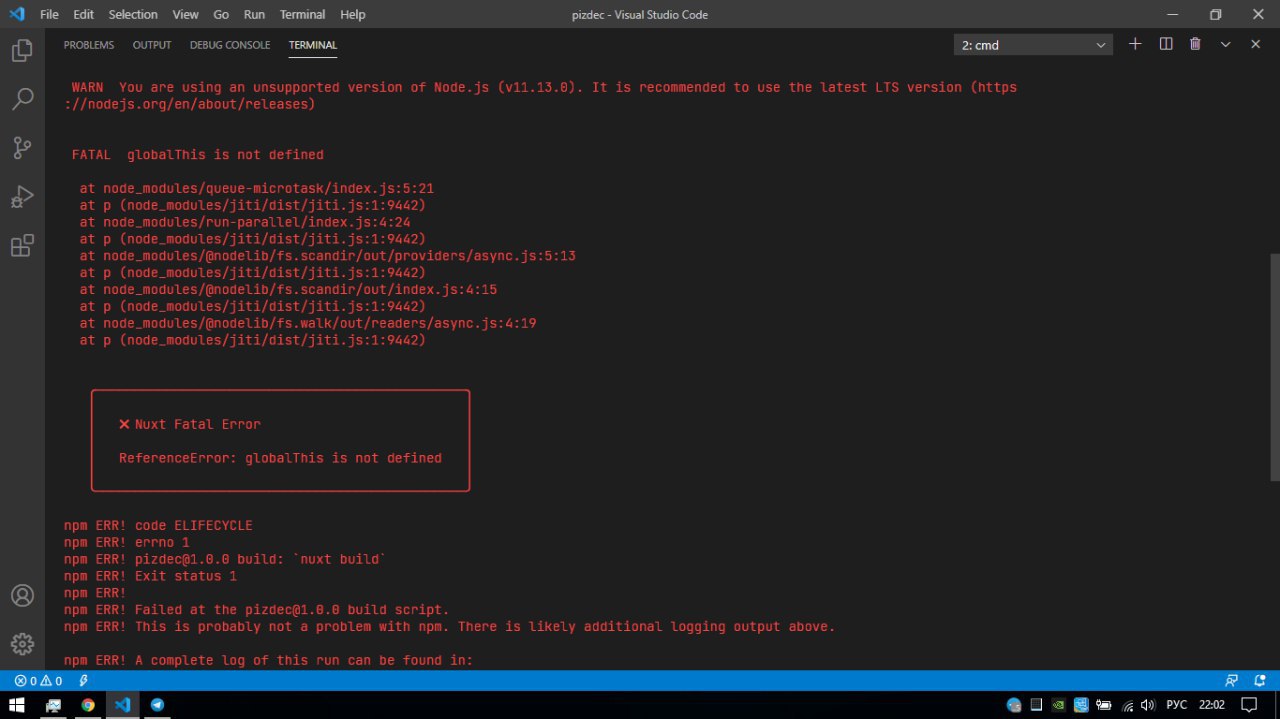Click 'npm ERR! errno 1' line

click(x=126, y=542)
